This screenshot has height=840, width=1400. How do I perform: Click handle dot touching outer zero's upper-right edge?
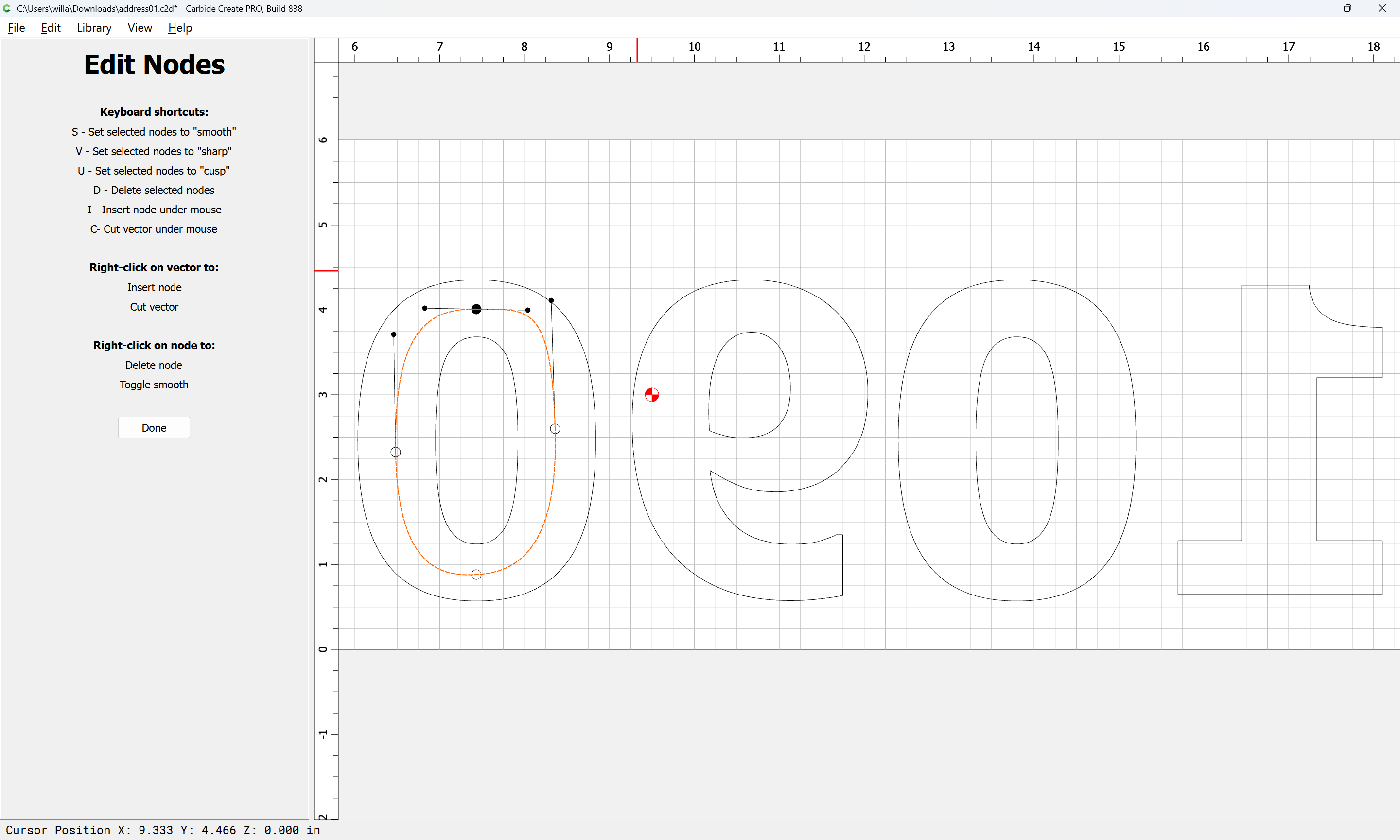[x=551, y=300]
